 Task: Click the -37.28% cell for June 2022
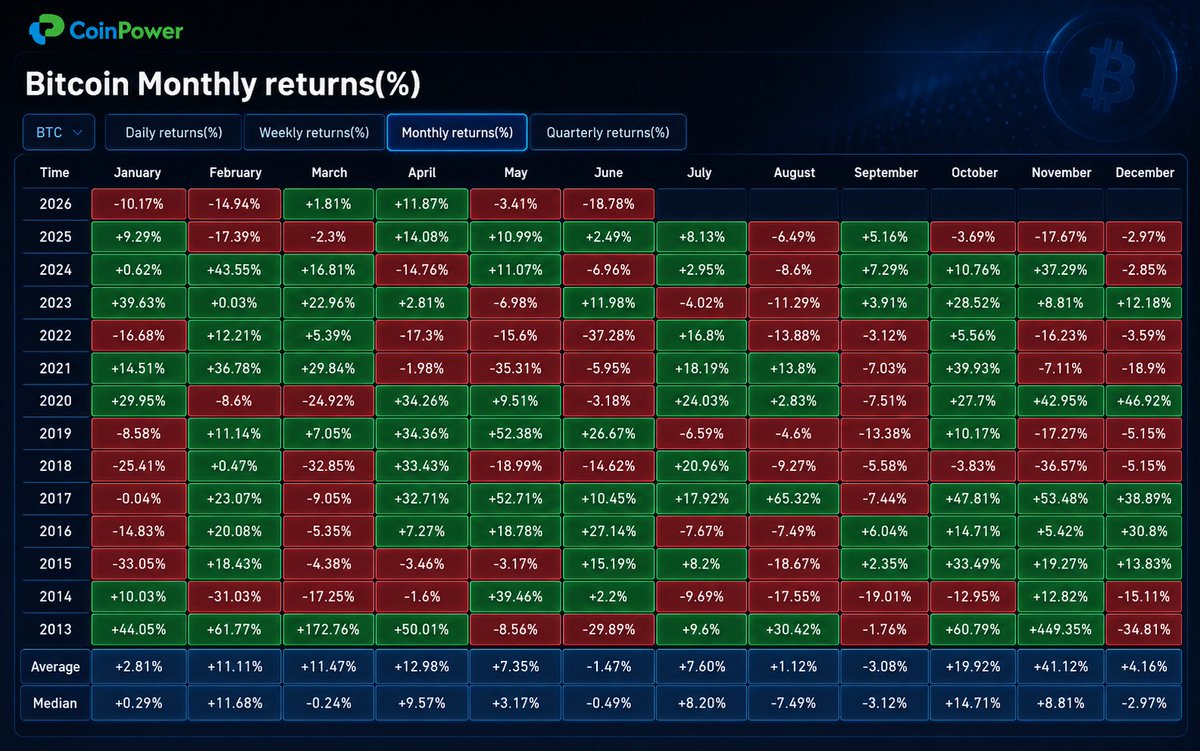point(609,336)
